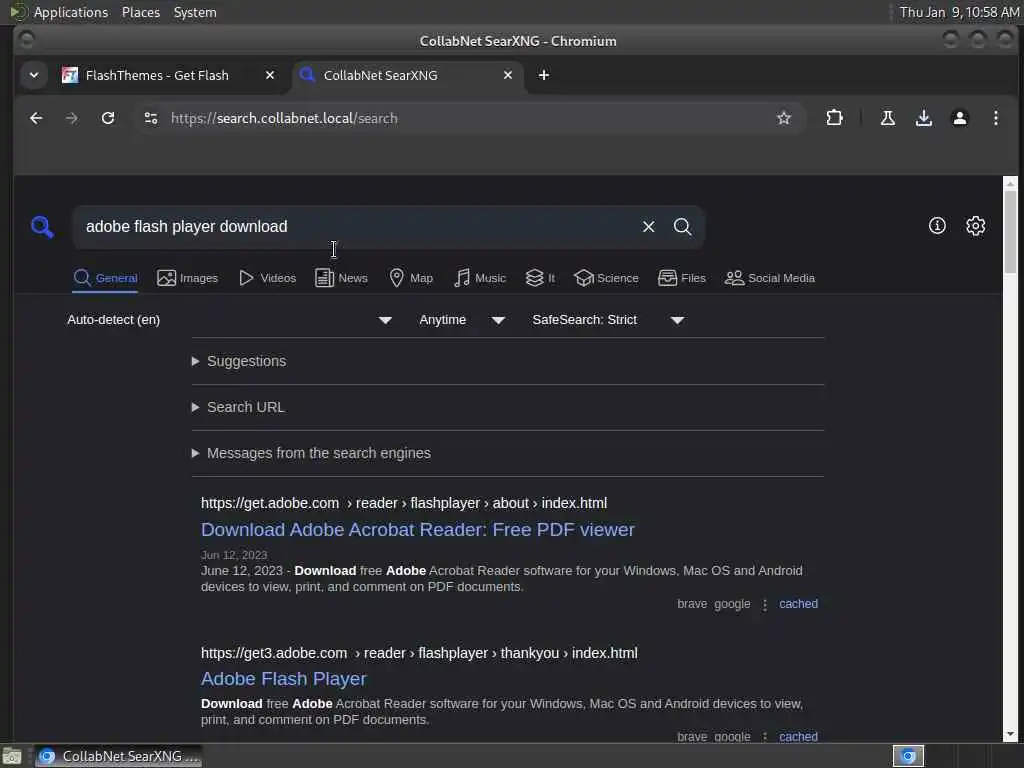Reload the current page

[x=108, y=118]
